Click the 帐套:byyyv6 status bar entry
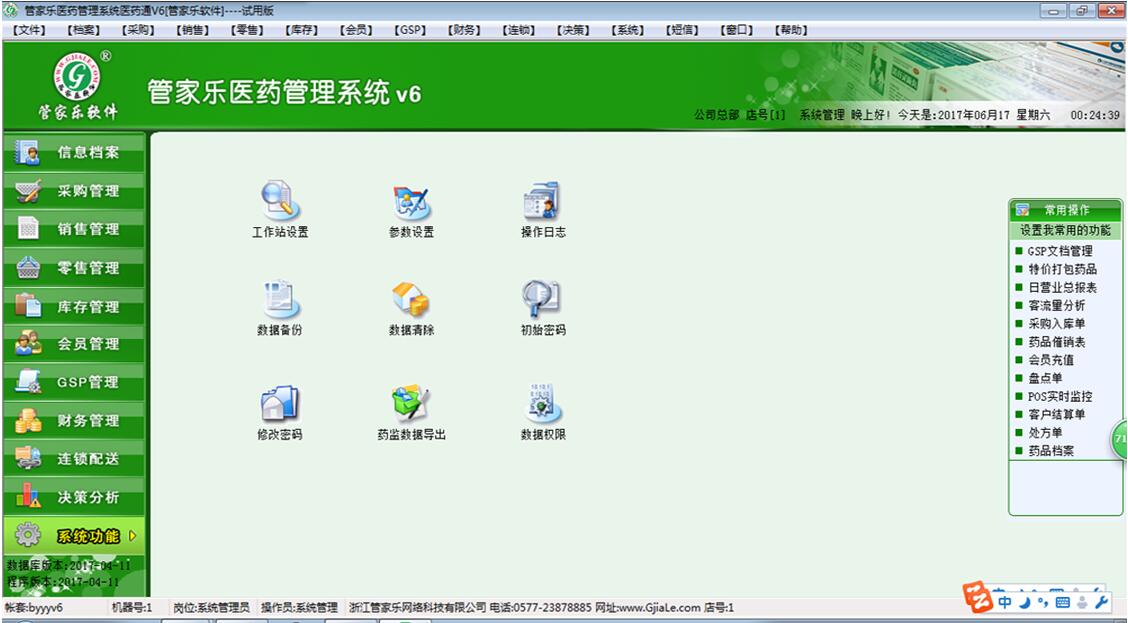The image size is (1128, 623). click(35, 608)
